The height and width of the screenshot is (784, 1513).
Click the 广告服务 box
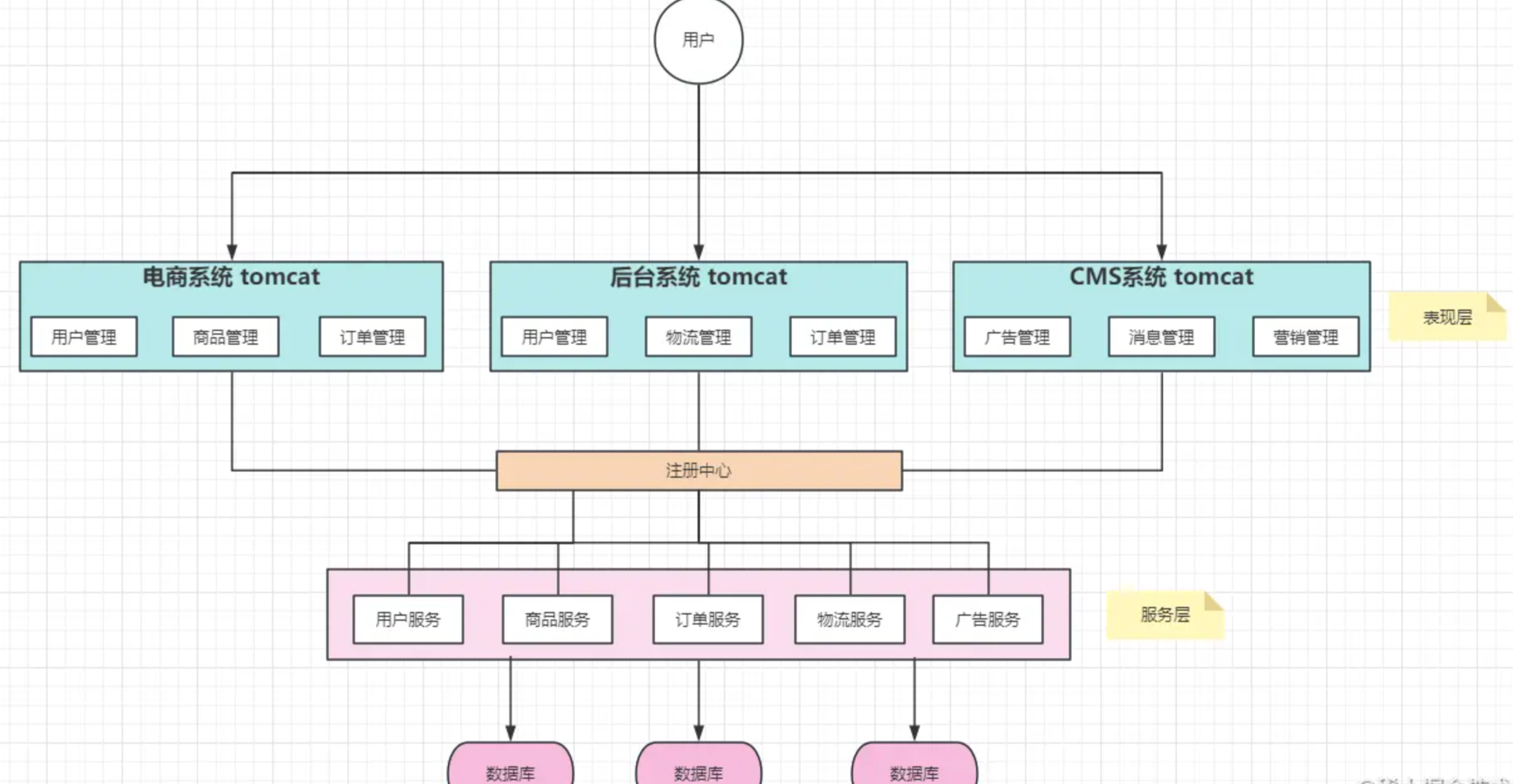click(988, 619)
